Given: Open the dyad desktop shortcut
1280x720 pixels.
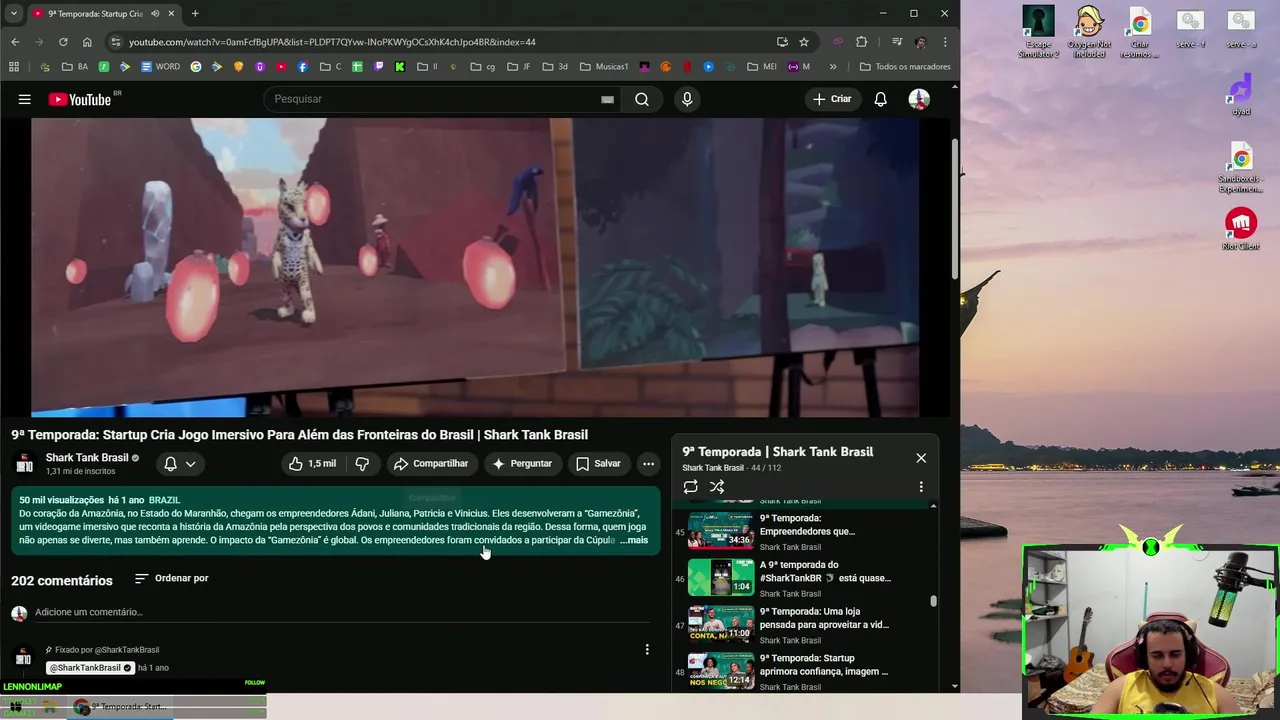Looking at the screenshot, I should [1241, 96].
